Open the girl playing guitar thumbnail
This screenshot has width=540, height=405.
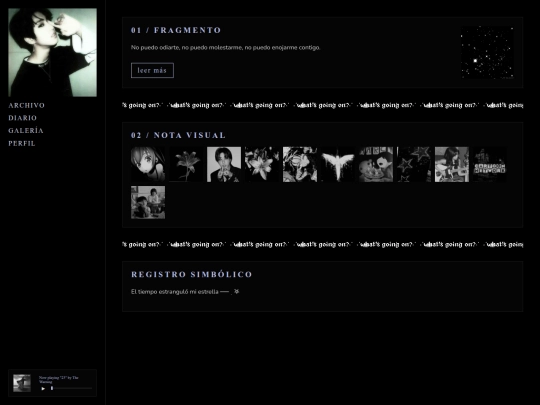(x=452, y=164)
